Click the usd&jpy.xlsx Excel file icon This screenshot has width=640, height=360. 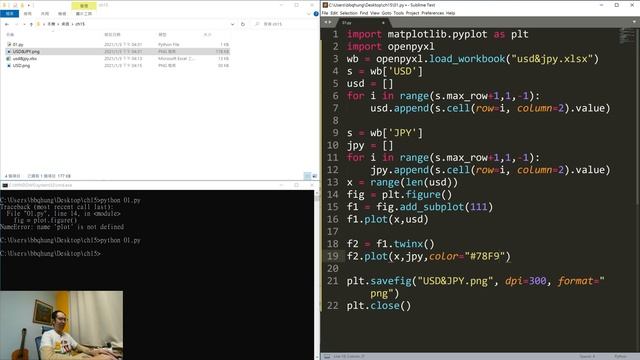pyautogui.click(x=9, y=58)
